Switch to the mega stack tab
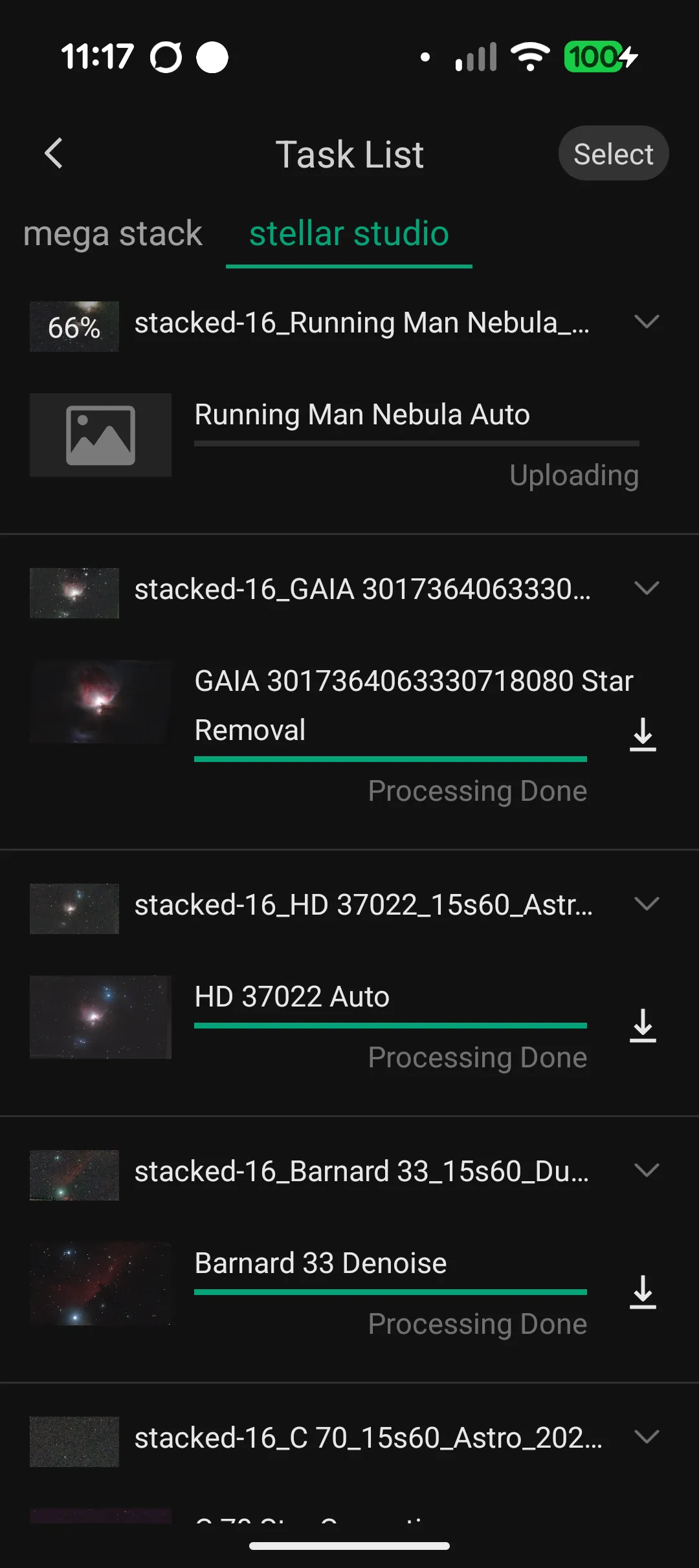699x1568 pixels. click(113, 234)
